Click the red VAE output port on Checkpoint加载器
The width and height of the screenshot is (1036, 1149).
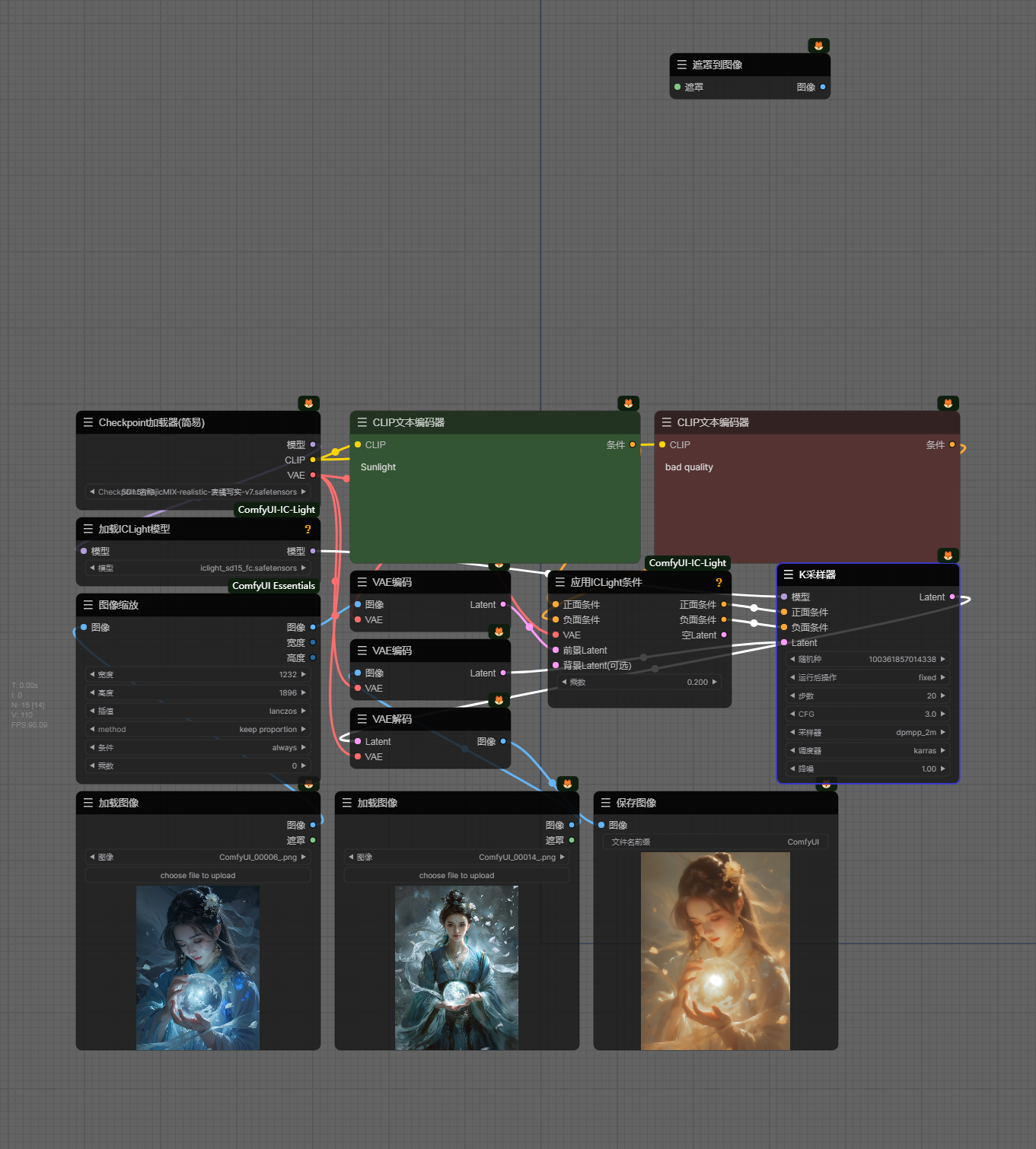(x=313, y=475)
